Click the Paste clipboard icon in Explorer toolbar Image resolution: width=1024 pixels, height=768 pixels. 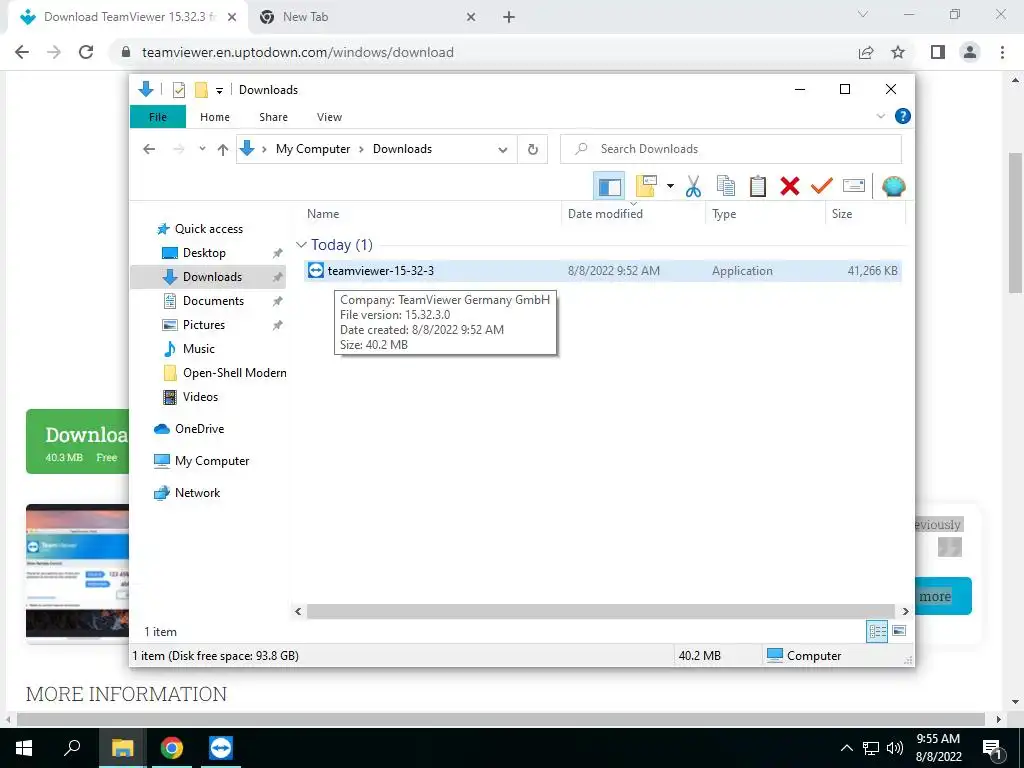coord(758,187)
